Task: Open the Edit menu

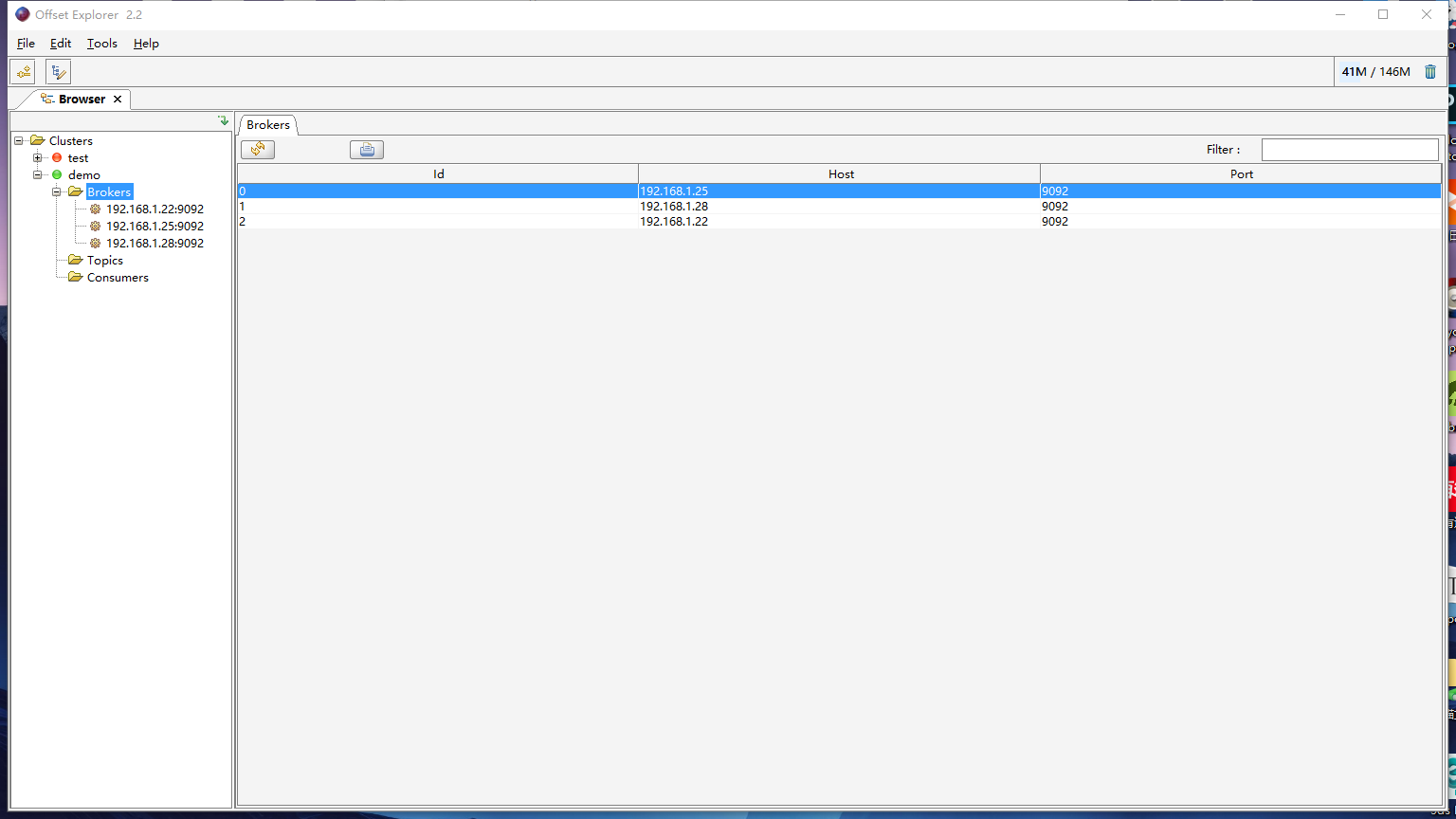Action: pos(61,44)
